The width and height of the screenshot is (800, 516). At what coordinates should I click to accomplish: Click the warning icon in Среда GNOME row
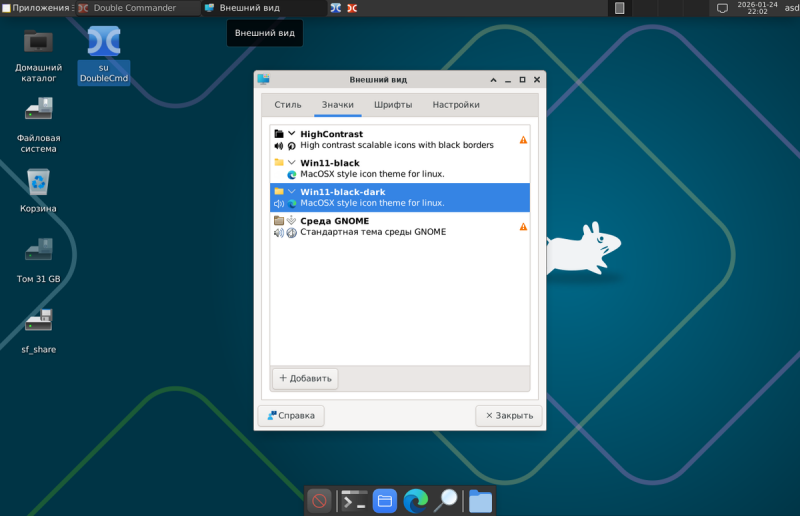coord(523,226)
